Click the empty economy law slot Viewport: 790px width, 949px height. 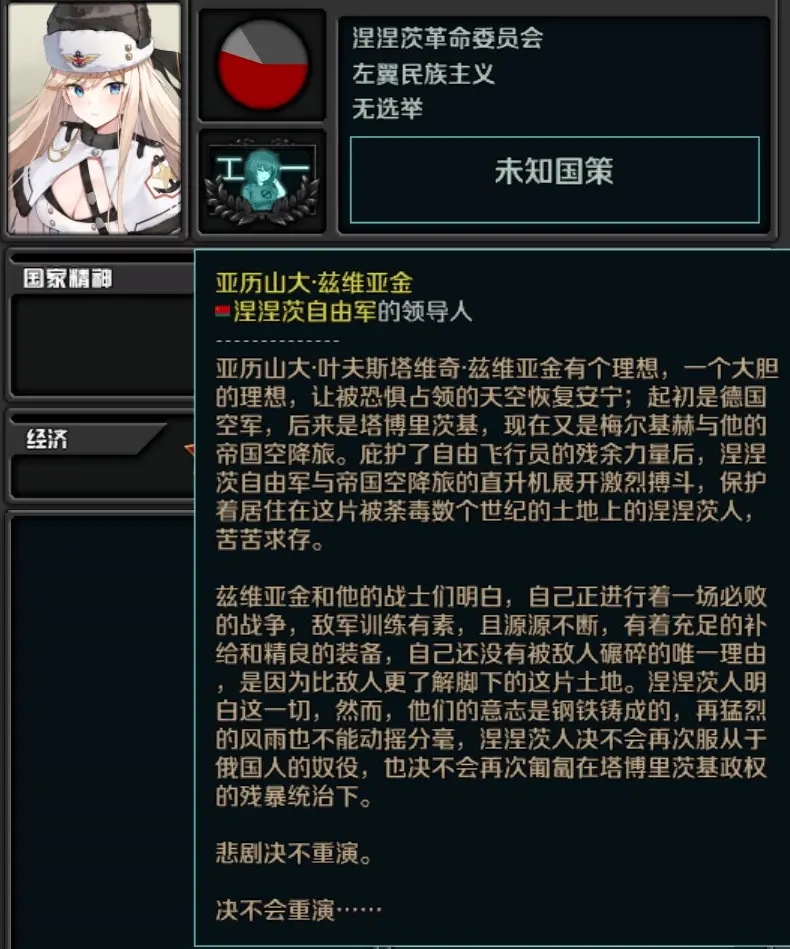[x=103, y=476]
